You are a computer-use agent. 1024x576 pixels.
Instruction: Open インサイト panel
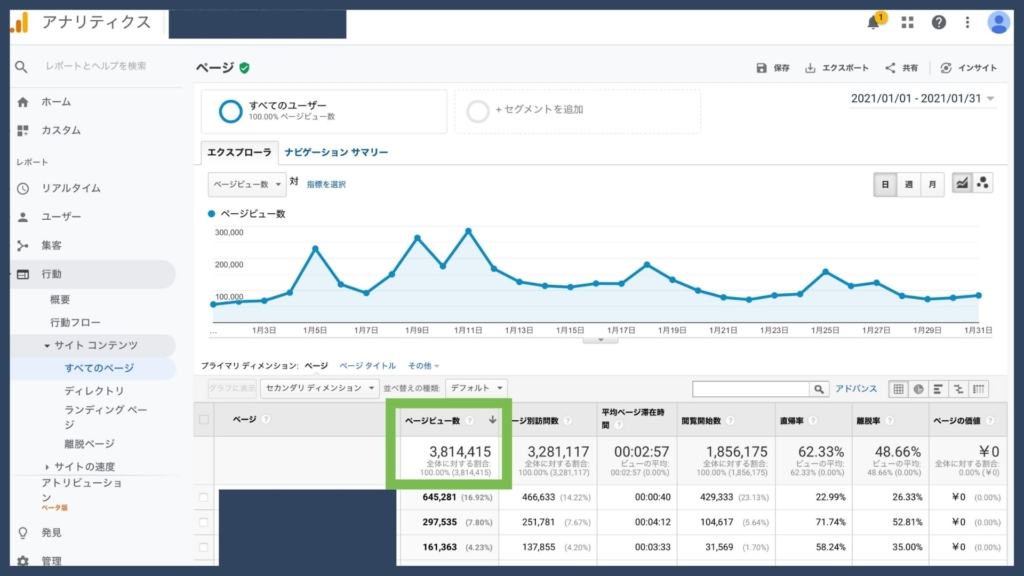968,68
